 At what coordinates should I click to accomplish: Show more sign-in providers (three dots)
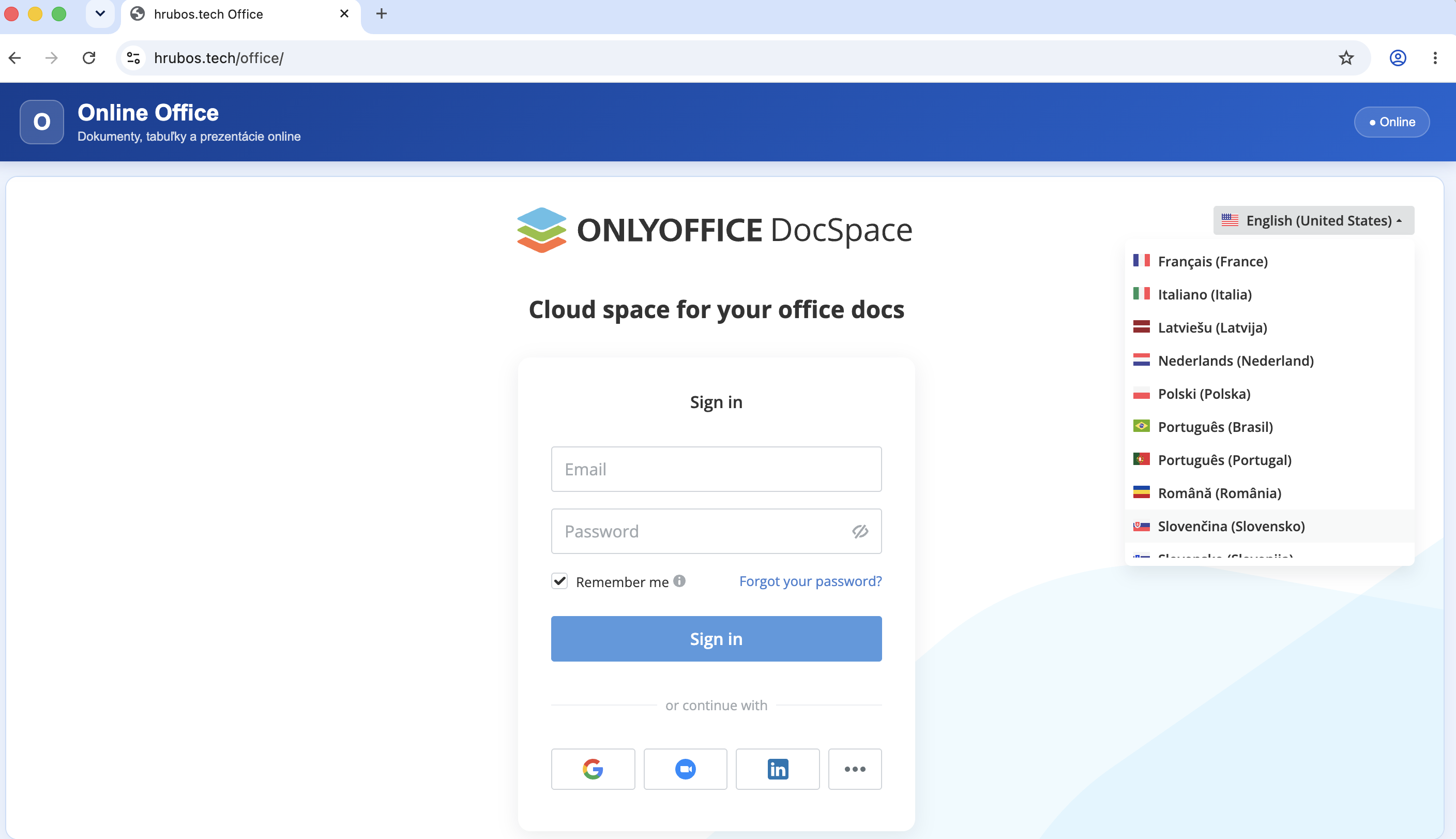855,769
